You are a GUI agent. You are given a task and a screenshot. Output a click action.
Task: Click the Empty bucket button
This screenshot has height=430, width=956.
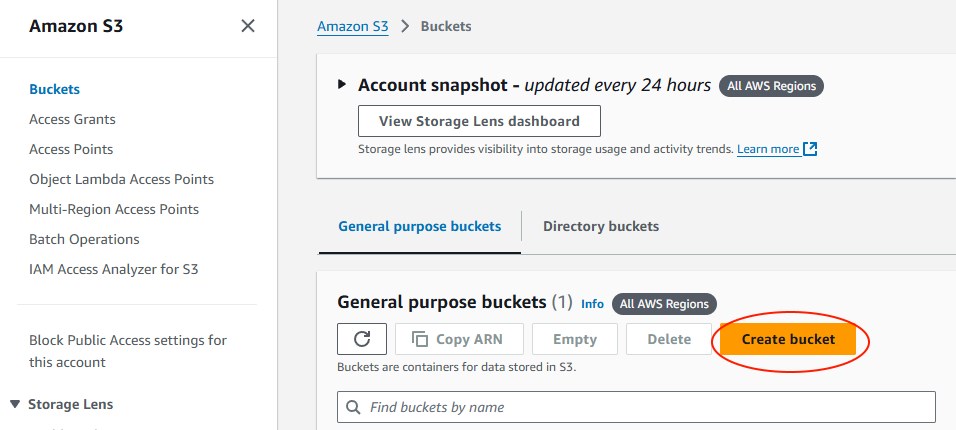coord(574,339)
